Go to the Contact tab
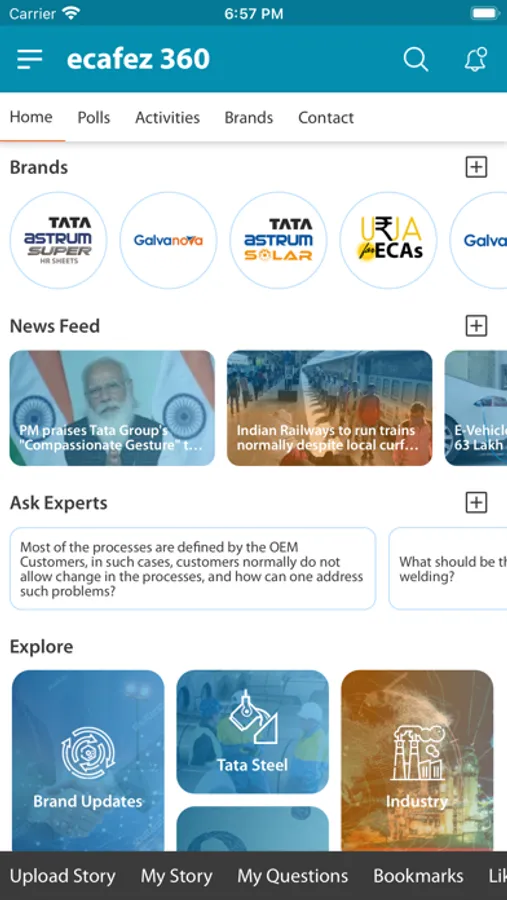The height and width of the screenshot is (900, 507). click(326, 118)
